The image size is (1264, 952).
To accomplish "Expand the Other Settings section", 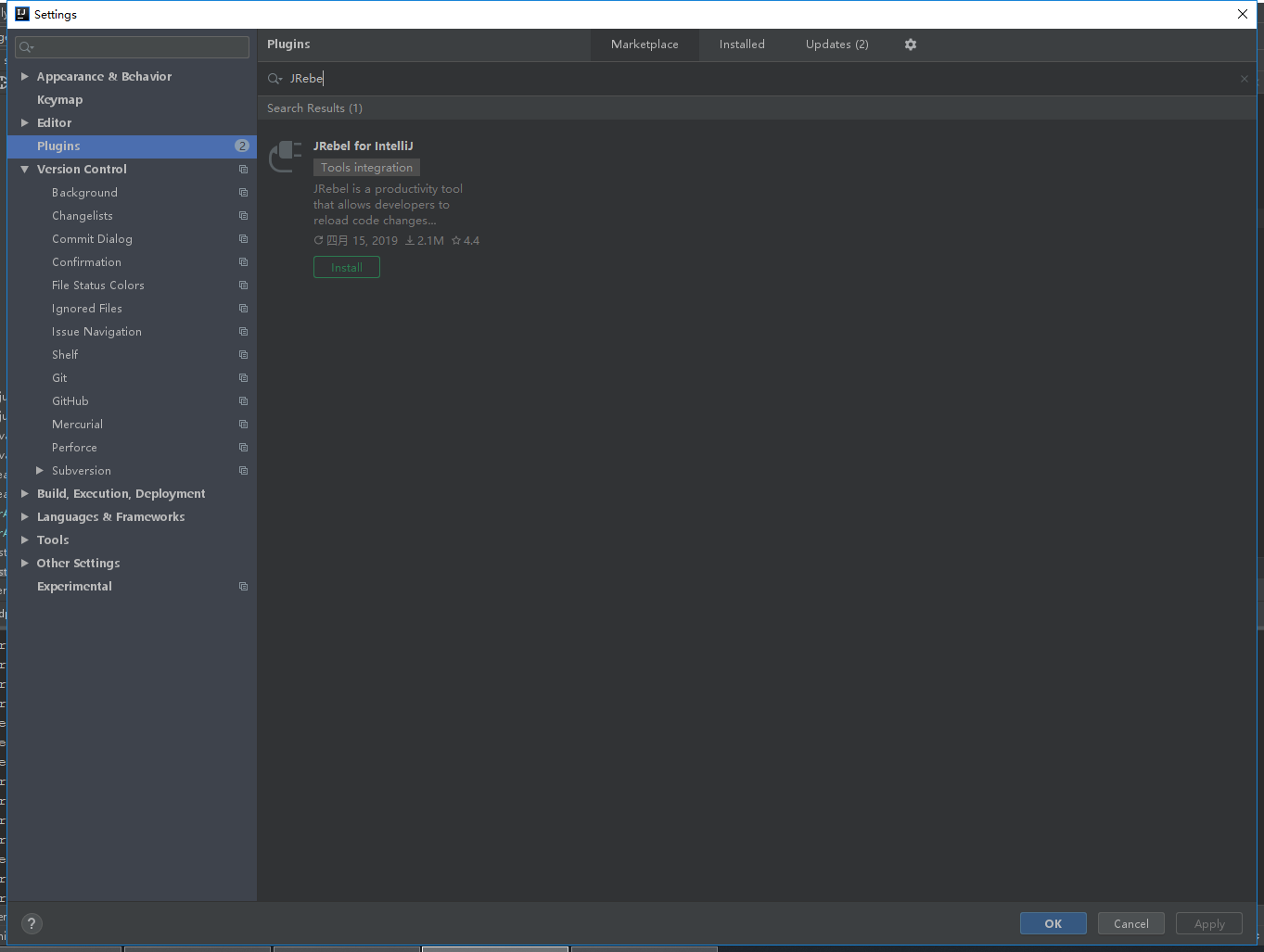I will coord(25,564).
